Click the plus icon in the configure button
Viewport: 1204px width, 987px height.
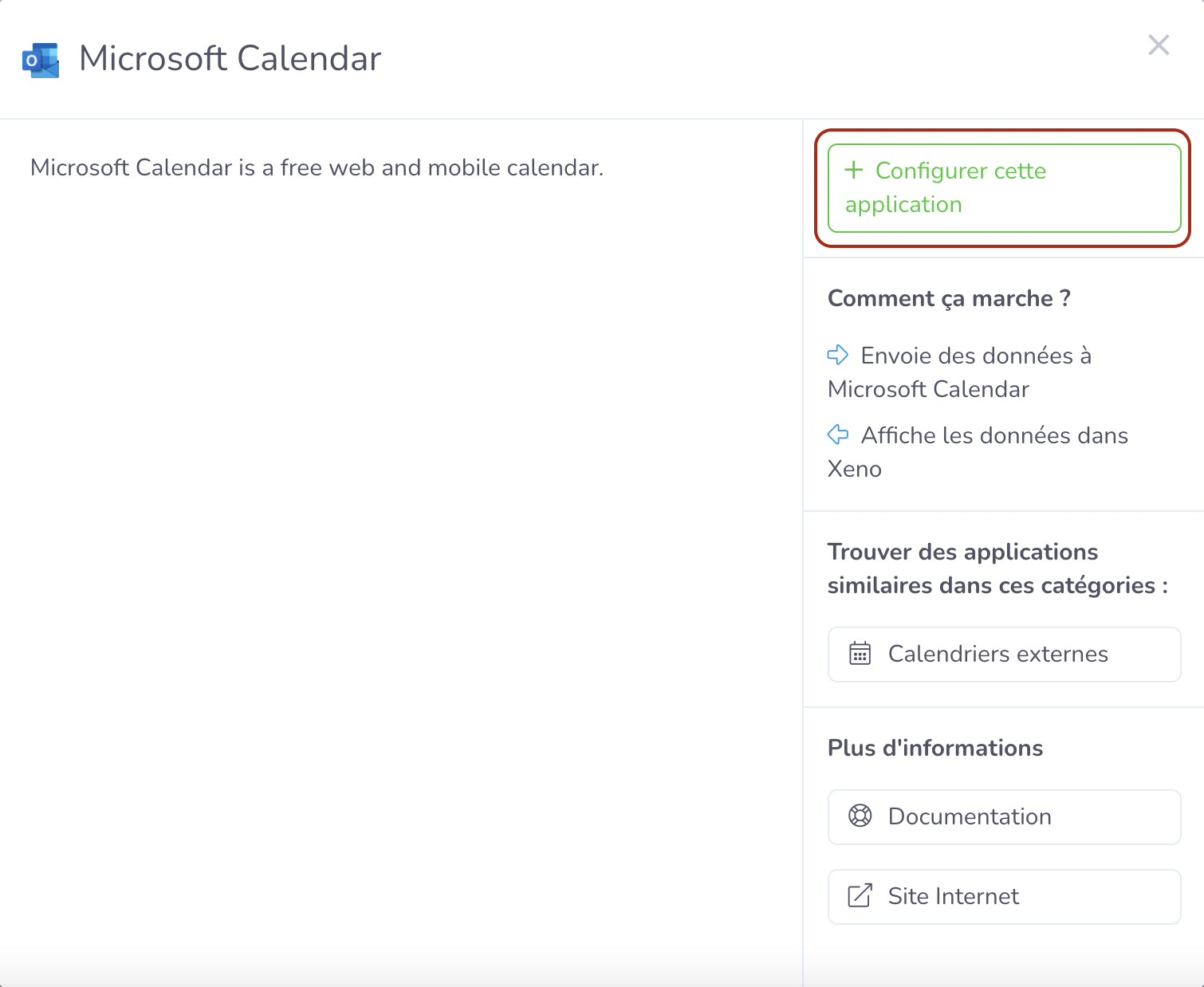coord(854,170)
